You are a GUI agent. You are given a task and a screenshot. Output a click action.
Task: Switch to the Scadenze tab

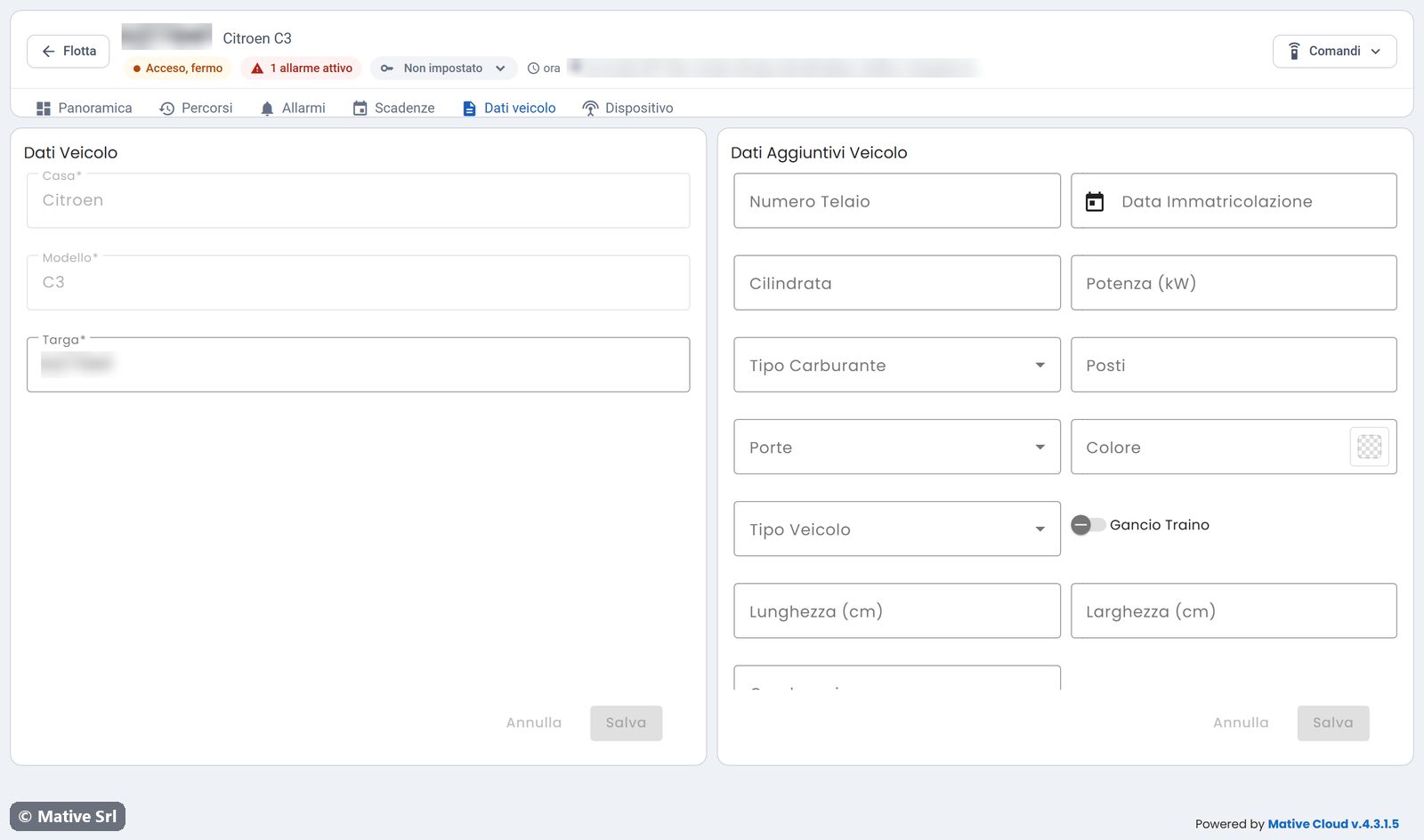click(x=393, y=108)
